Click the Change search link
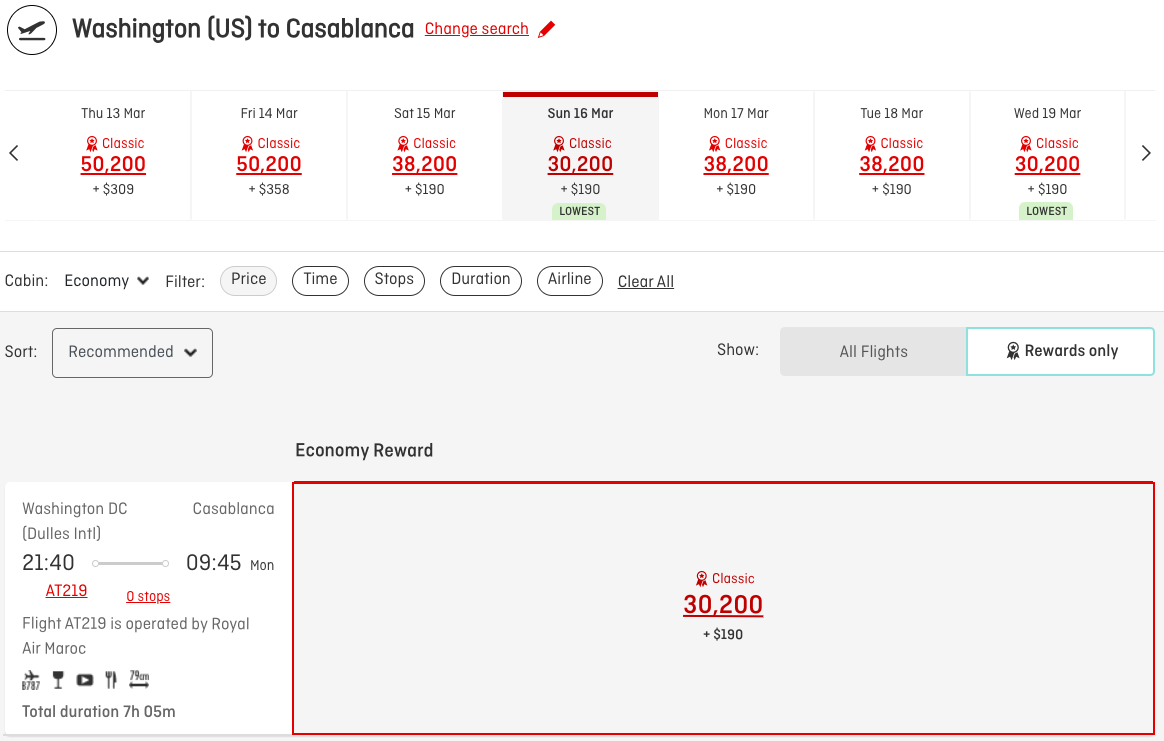Image resolution: width=1164 pixels, height=741 pixels. [477, 29]
